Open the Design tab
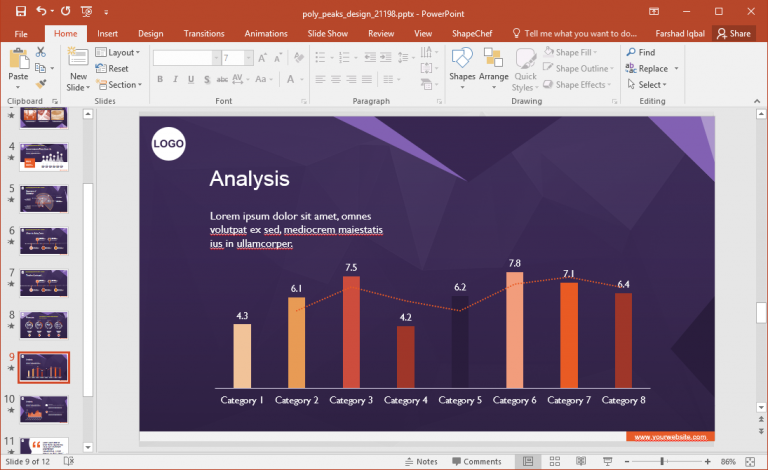Screen dimensions: 768x470 tap(150, 33)
